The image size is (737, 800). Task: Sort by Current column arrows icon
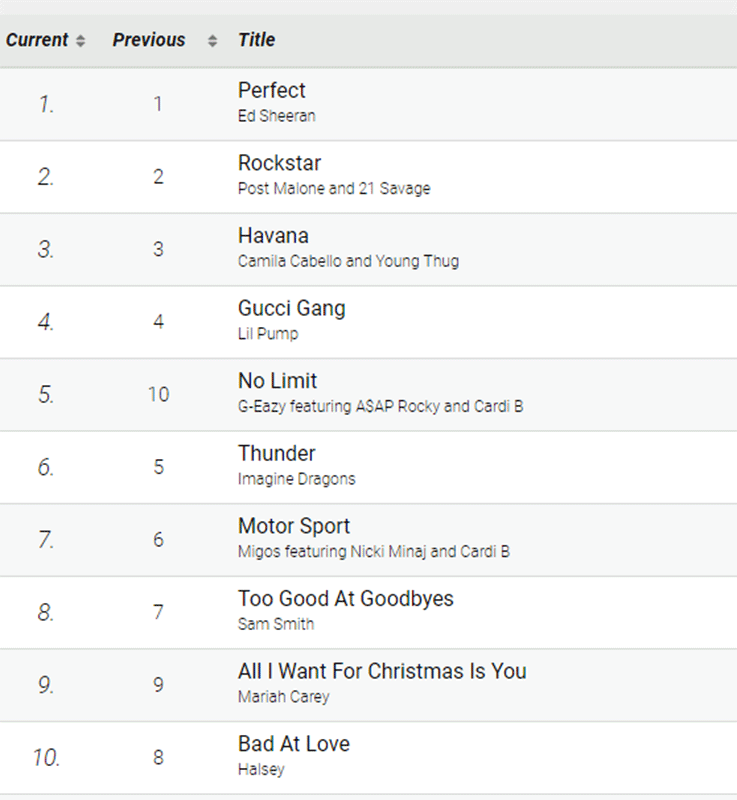(80, 41)
